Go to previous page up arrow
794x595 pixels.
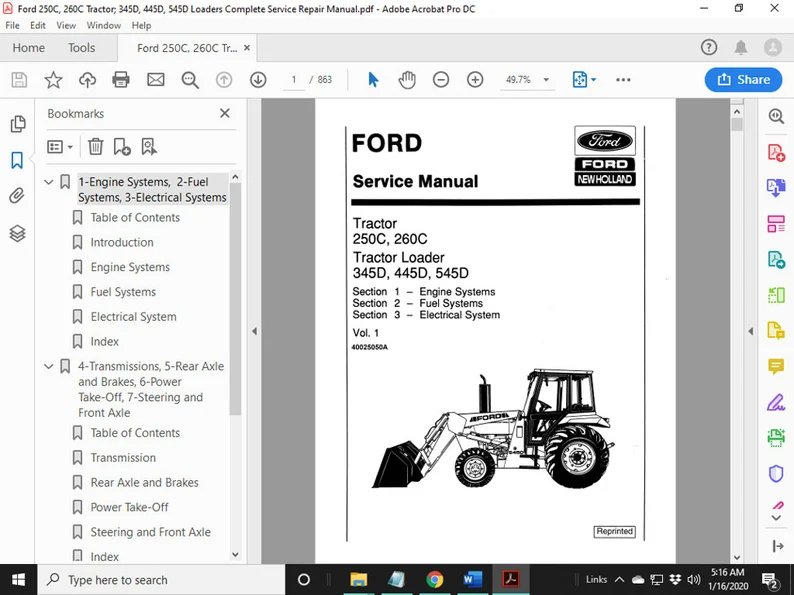pyautogui.click(x=224, y=80)
